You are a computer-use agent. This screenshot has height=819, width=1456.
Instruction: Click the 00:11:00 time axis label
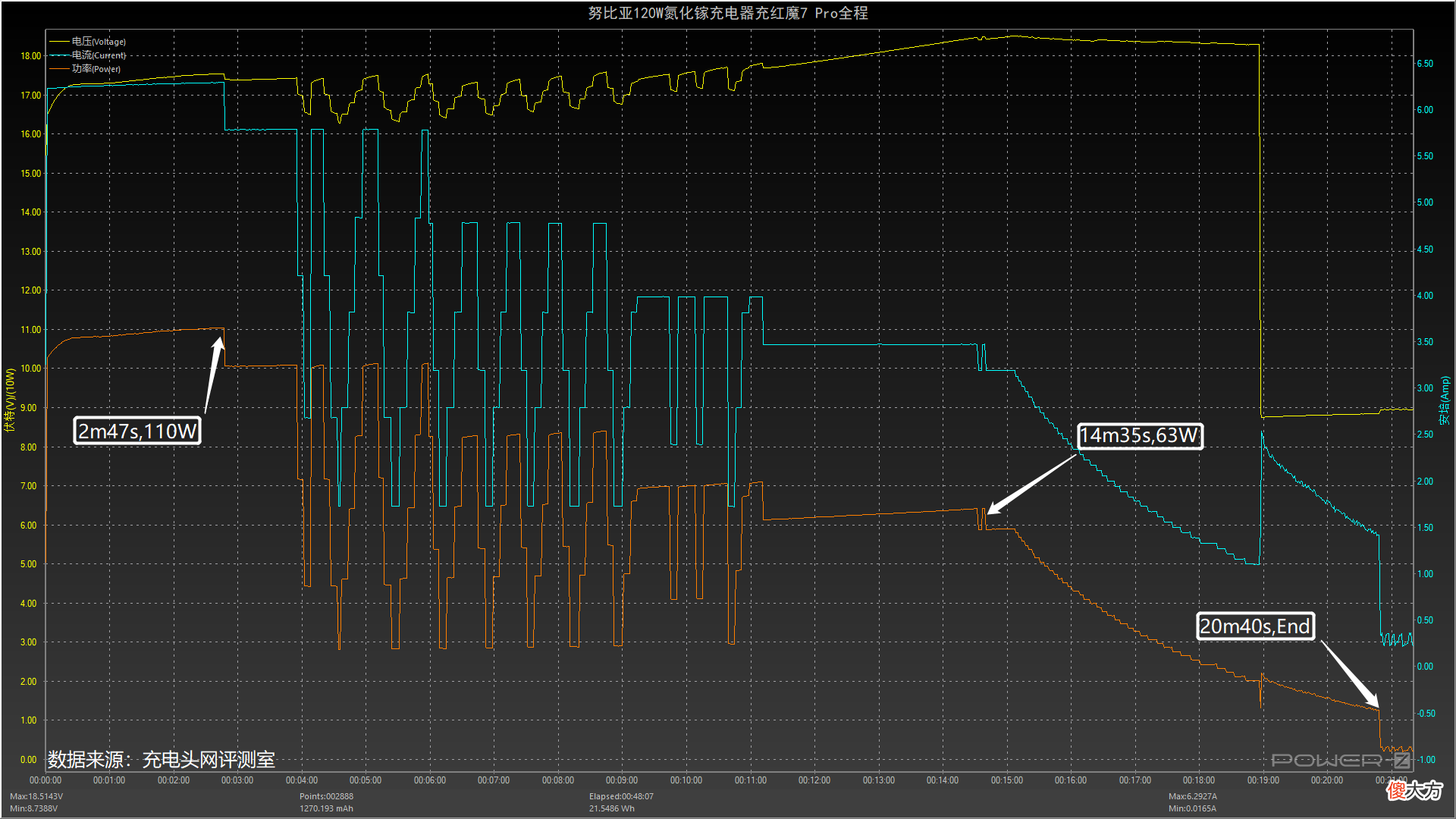click(751, 780)
